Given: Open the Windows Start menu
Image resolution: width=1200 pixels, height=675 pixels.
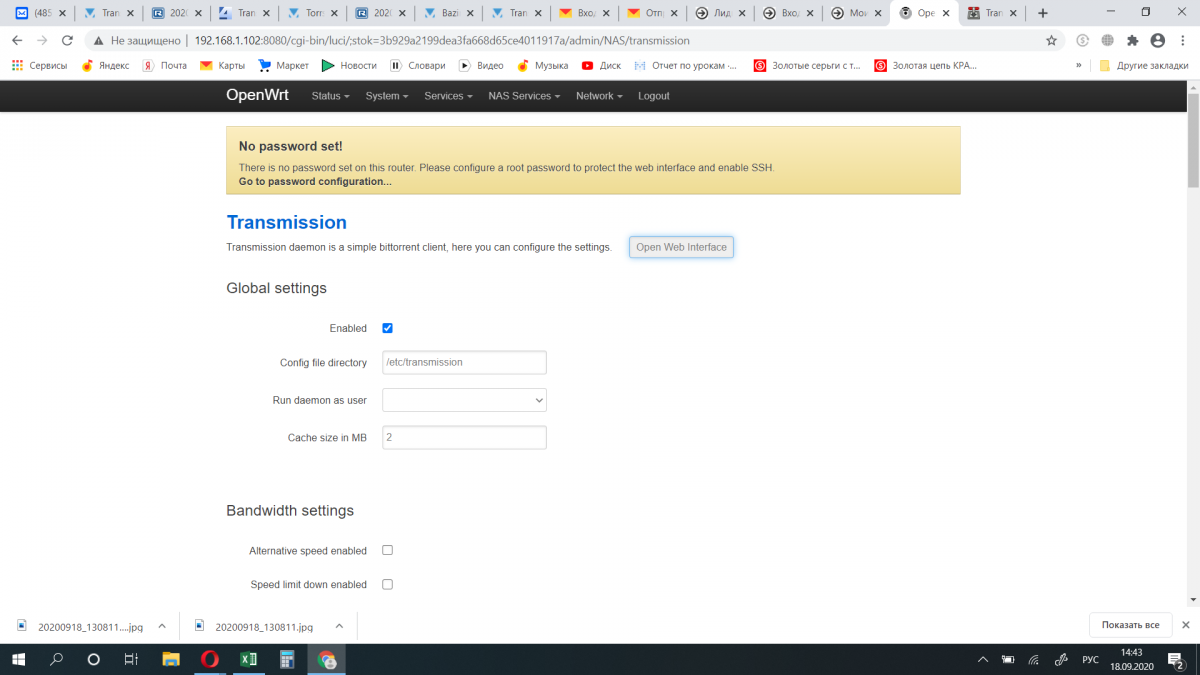Looking at the screenshot, I should [19, 659].
